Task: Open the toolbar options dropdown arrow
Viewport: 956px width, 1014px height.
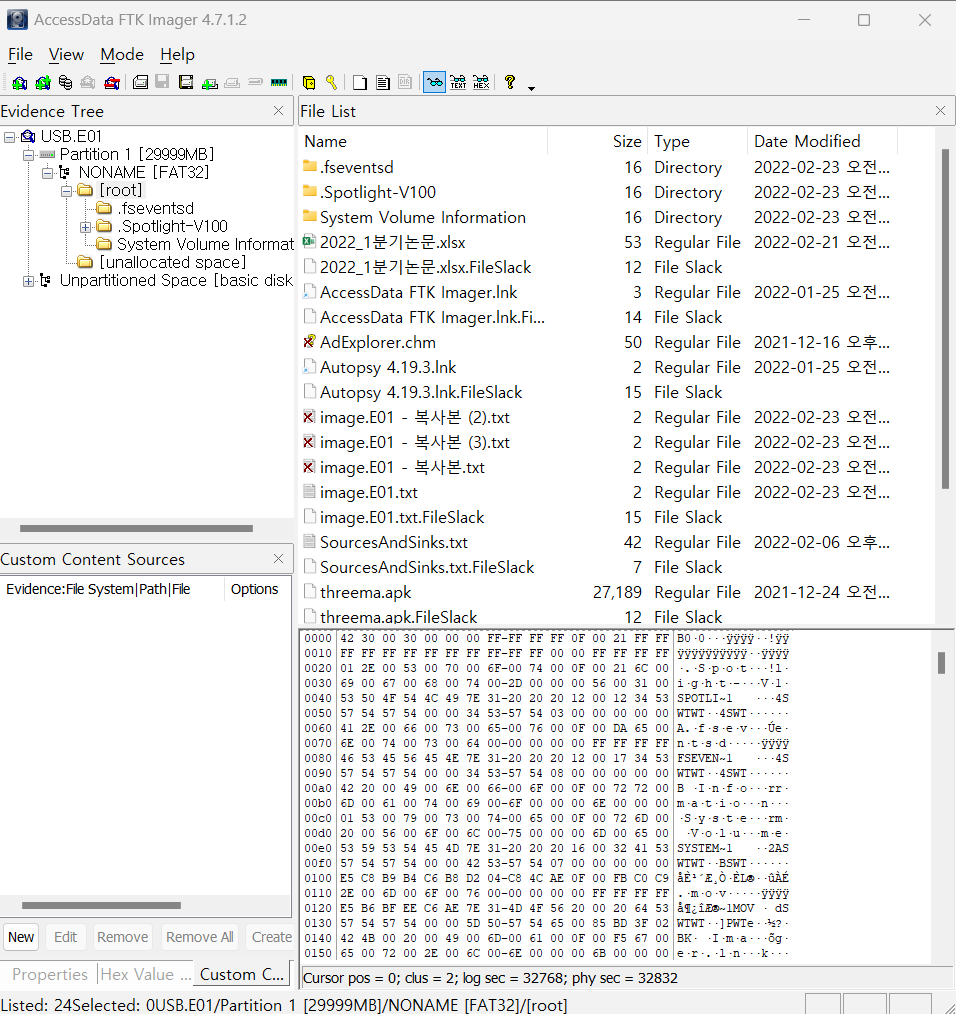Action: point(532,88)
